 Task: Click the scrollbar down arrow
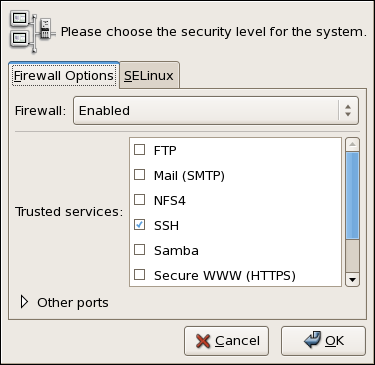tap(353, 280)
